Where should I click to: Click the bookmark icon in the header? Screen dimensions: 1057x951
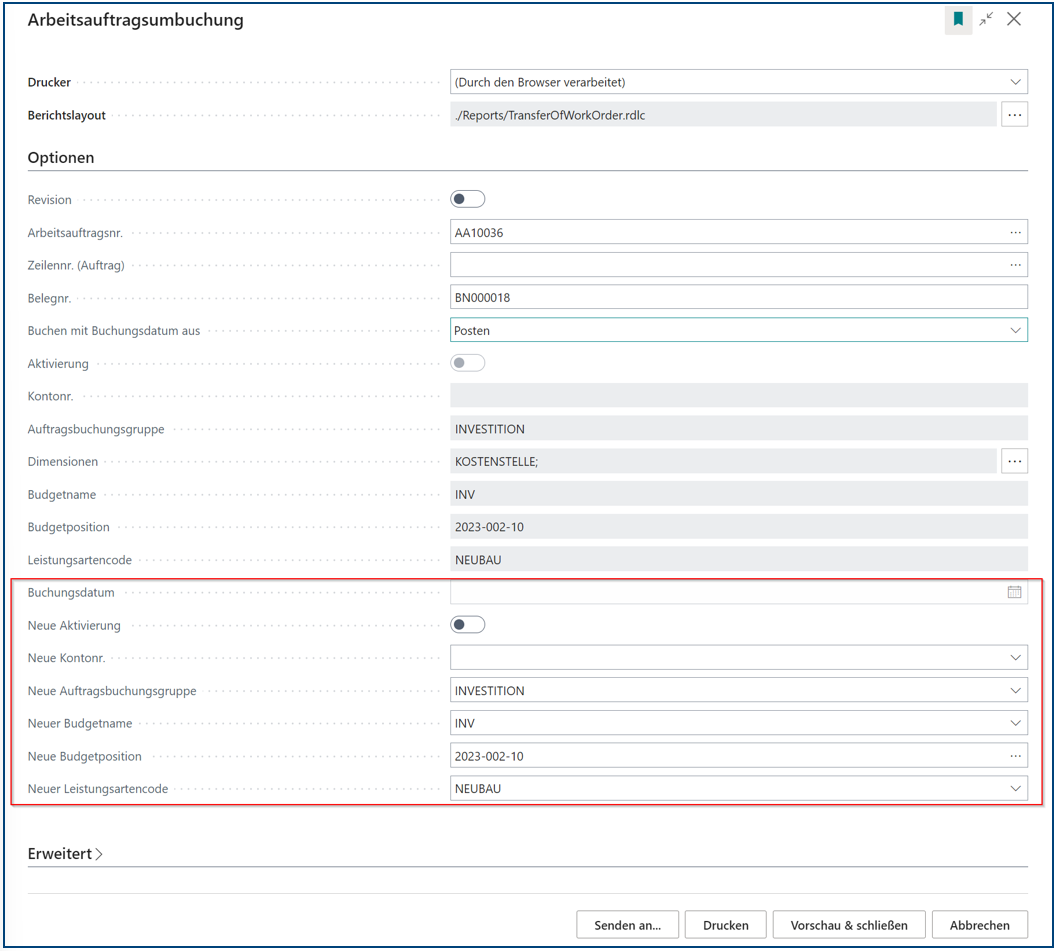pos(958,20)
